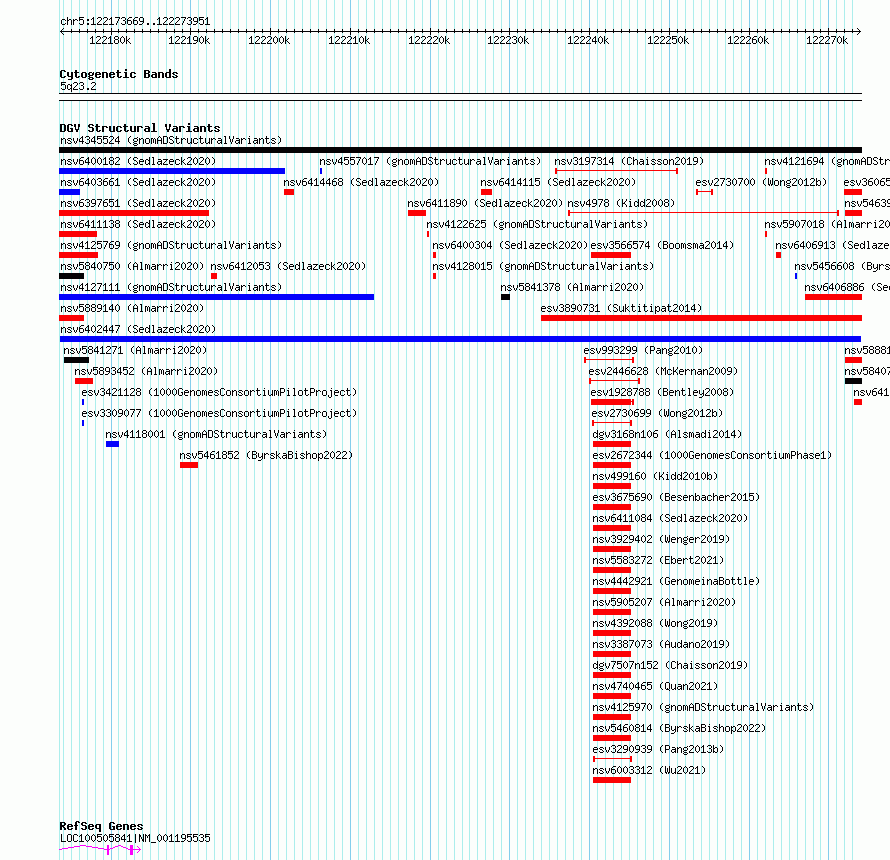Click nsv5841378 Almarri2020 label
The height and width of the screenshot is (860, 890).
572,287
